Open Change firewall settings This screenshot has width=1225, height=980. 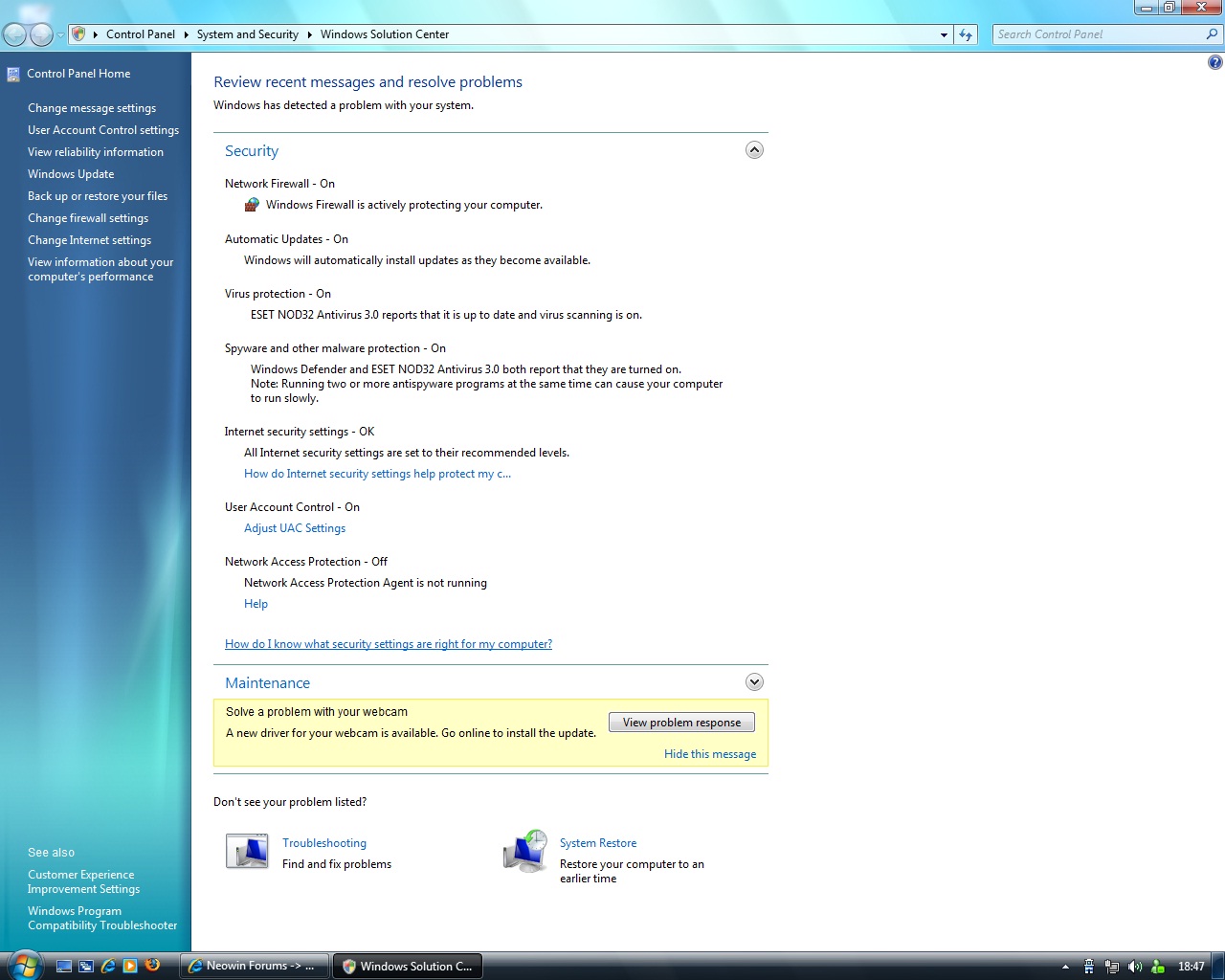point(88,217)
